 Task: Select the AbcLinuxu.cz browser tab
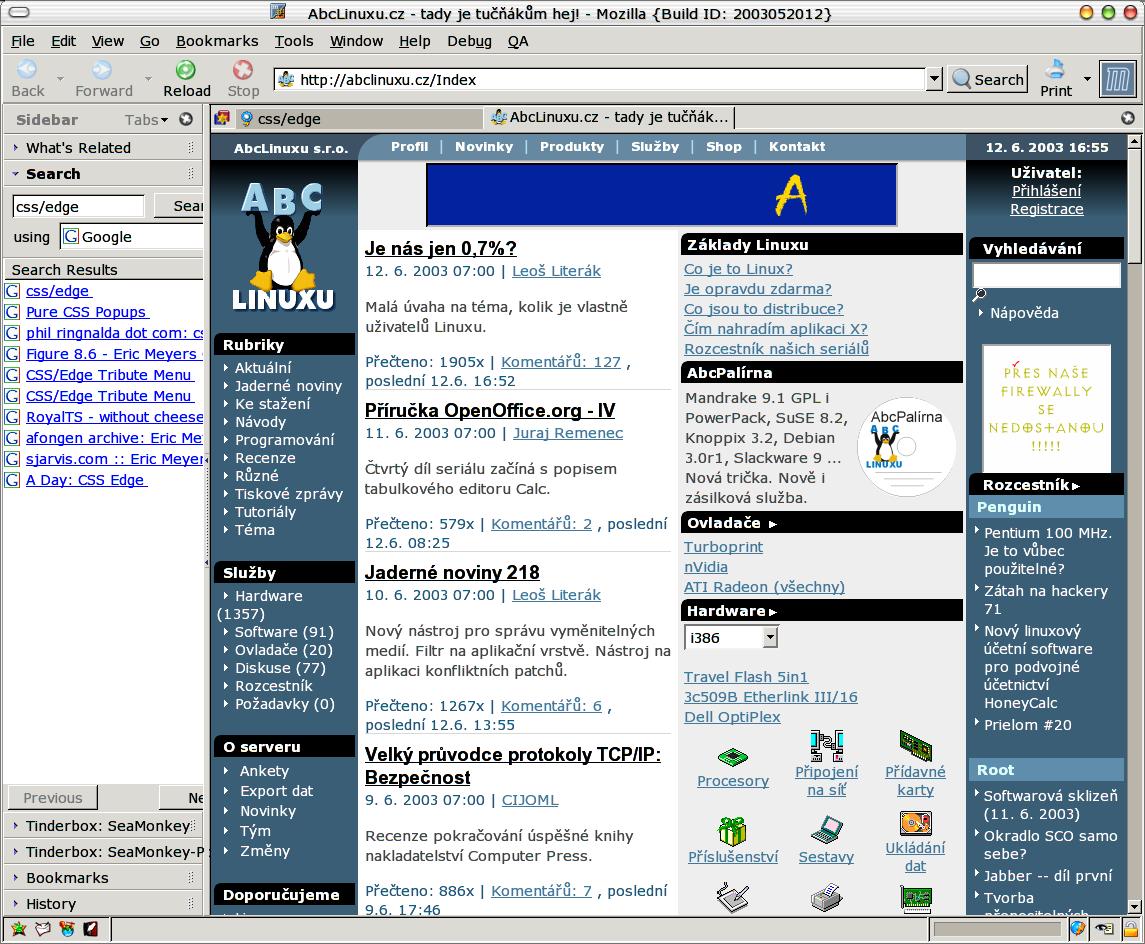pos(610,118)
